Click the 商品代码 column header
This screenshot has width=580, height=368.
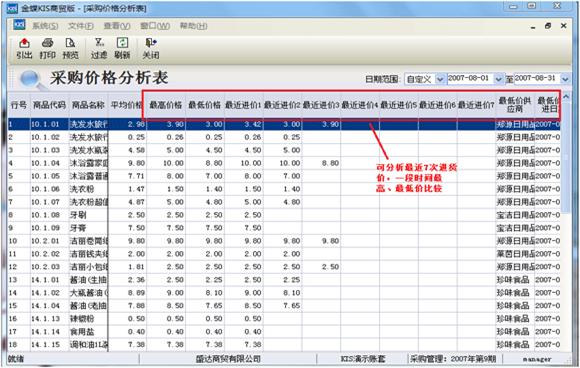(x=49, y=105)
